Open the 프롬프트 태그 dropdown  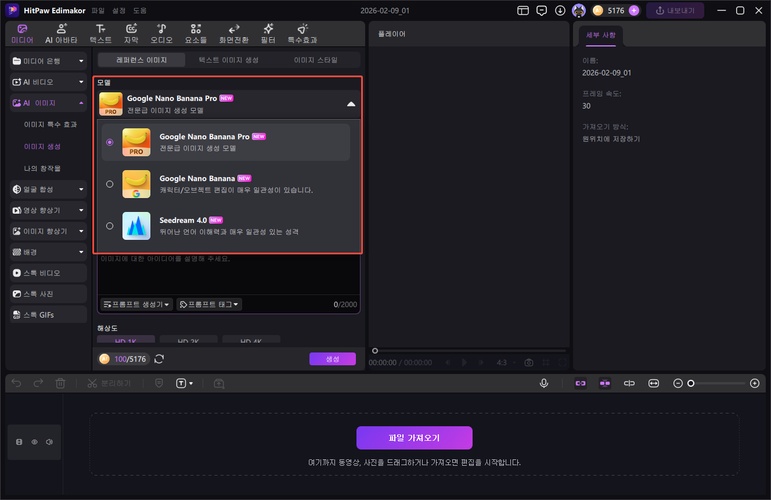pos(209,304)
